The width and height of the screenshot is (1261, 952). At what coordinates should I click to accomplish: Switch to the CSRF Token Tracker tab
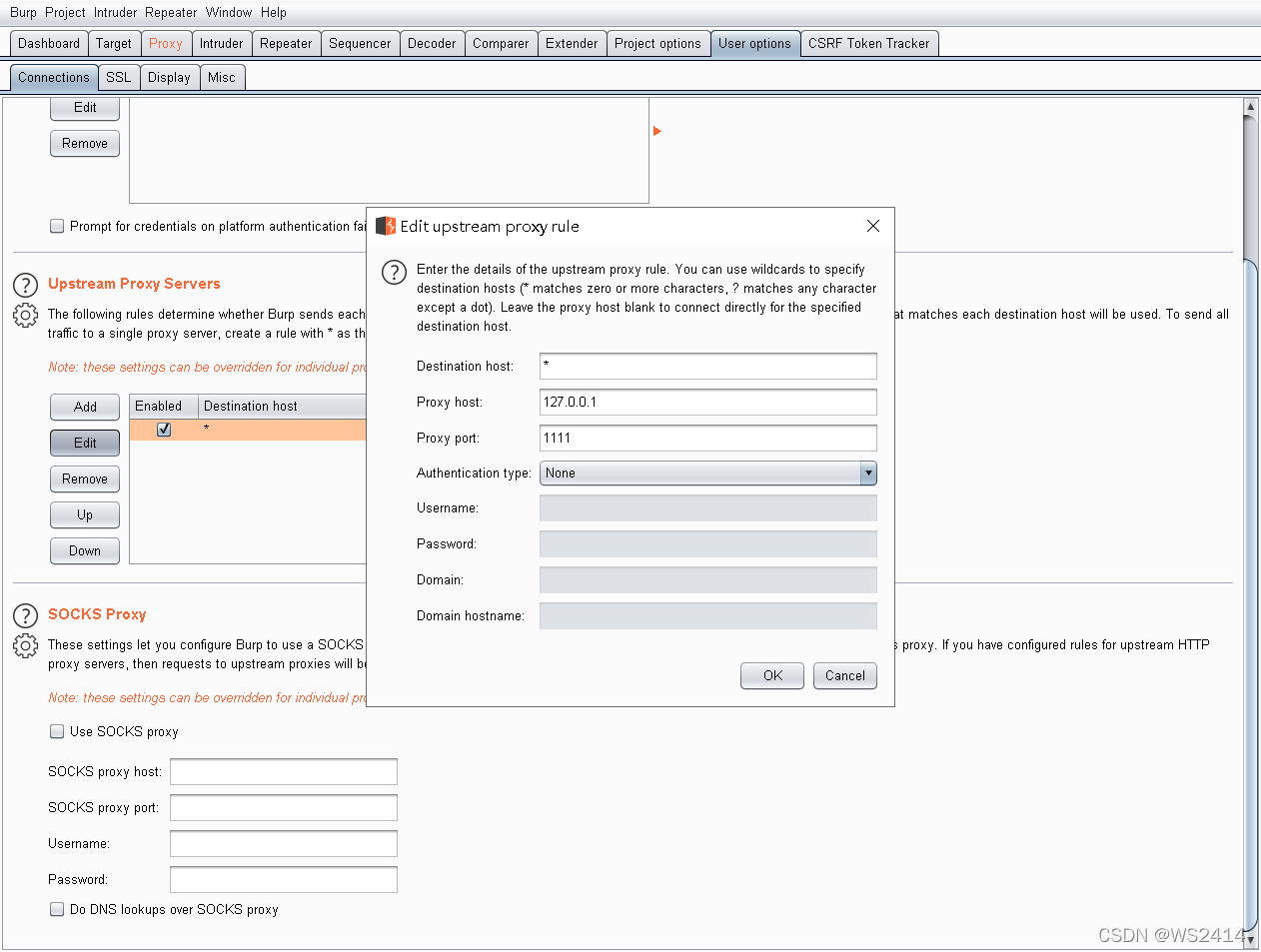tap(869, 43)
